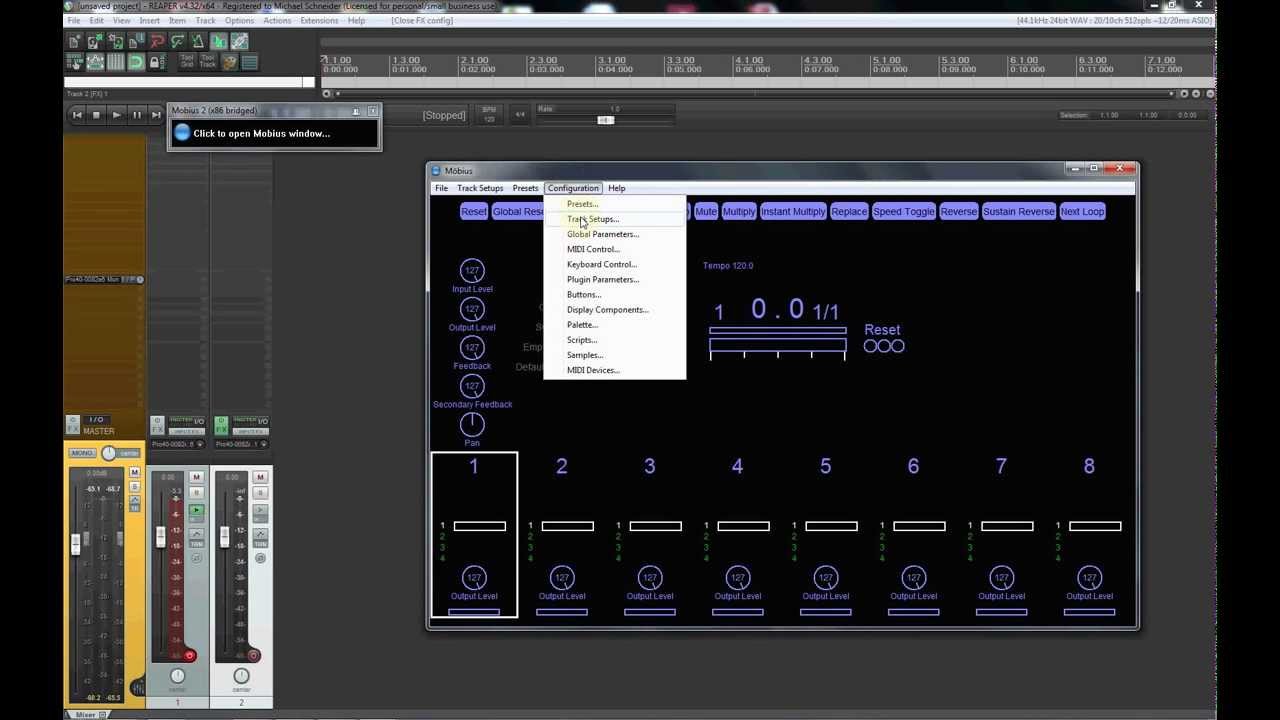This screenshot has height=720, width=1280.
Task: Click the BPM tempo field in transport
Action: pyautogui.click(x=489, y=114)
